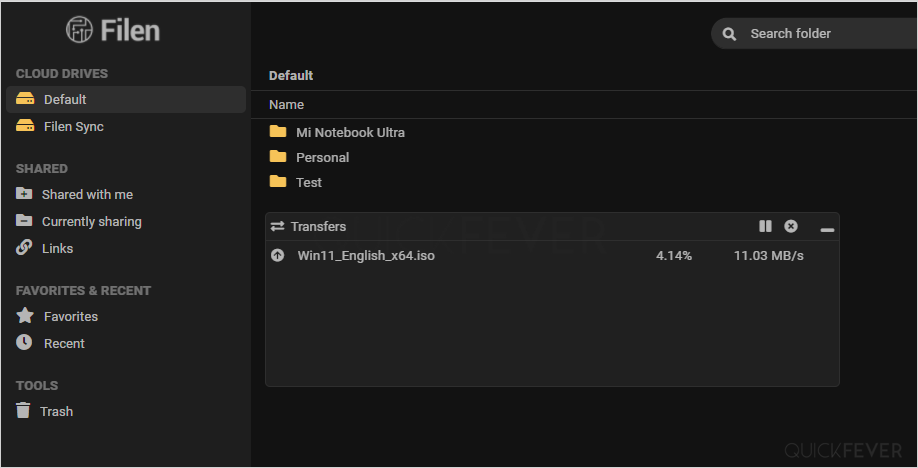
Task: Click the Trash can icon
Action: click(23, 410)
